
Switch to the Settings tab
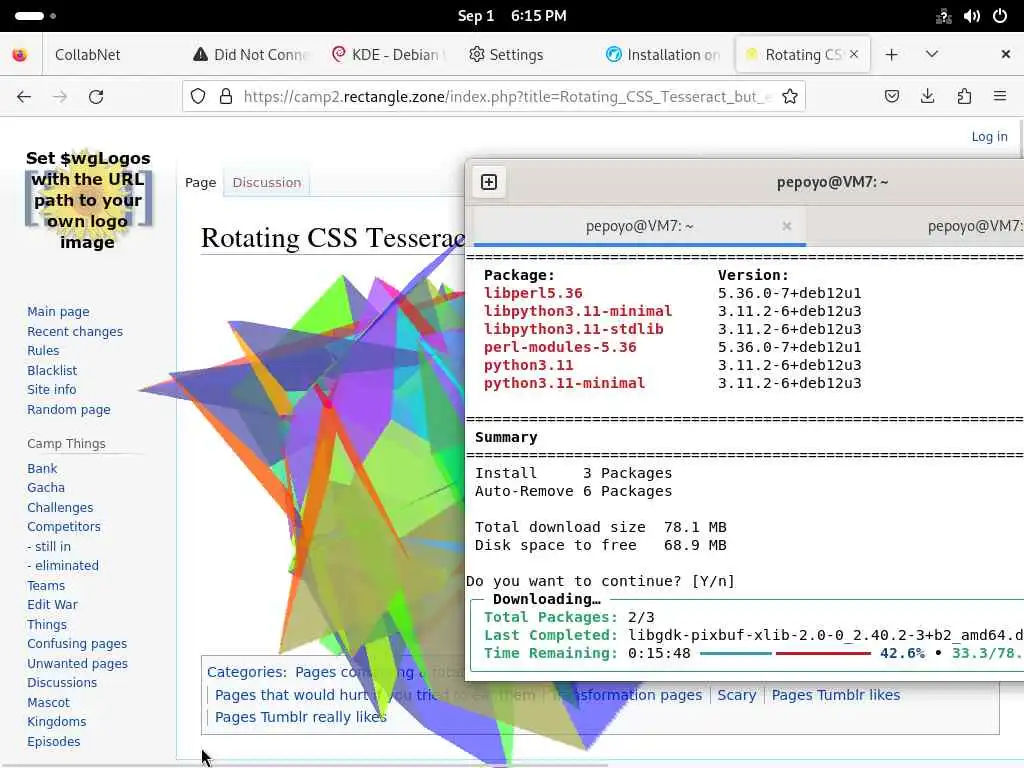tap(506, 55)
